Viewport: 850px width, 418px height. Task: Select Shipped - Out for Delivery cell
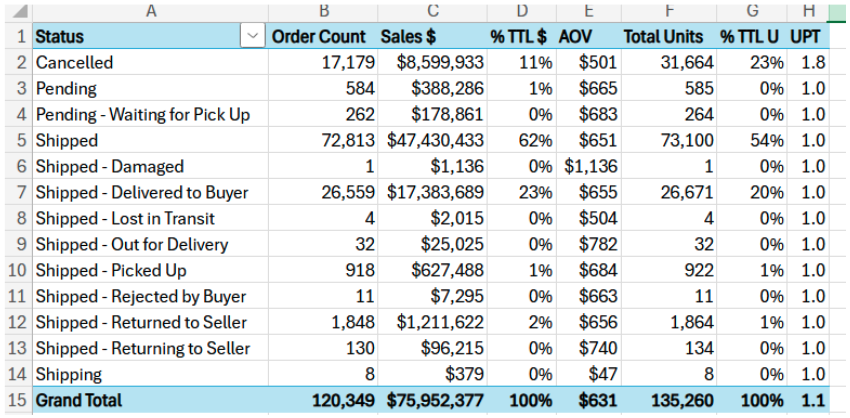click(x=151, y=245)
